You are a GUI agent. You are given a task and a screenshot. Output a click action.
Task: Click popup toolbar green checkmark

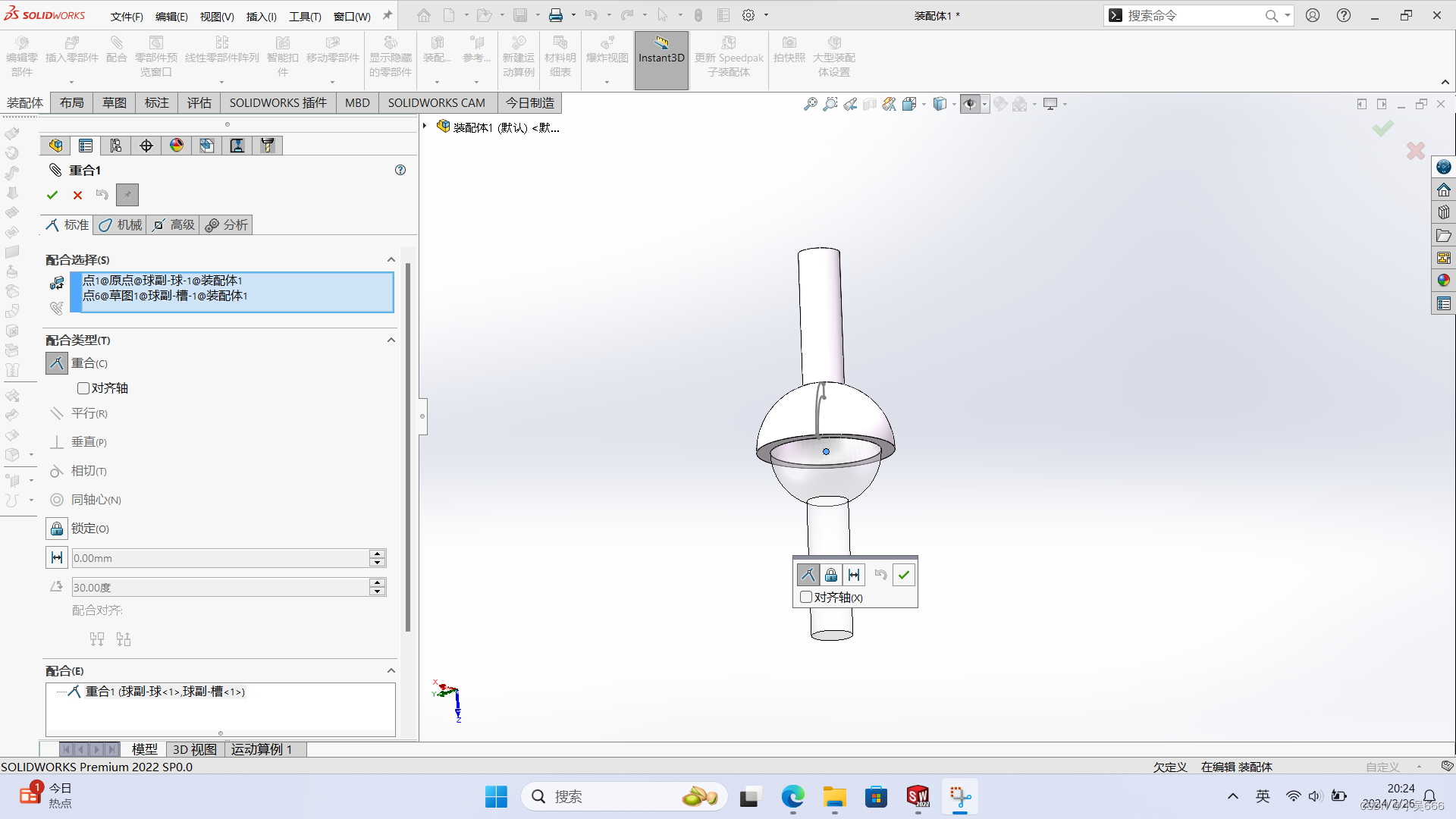point(903,575)
